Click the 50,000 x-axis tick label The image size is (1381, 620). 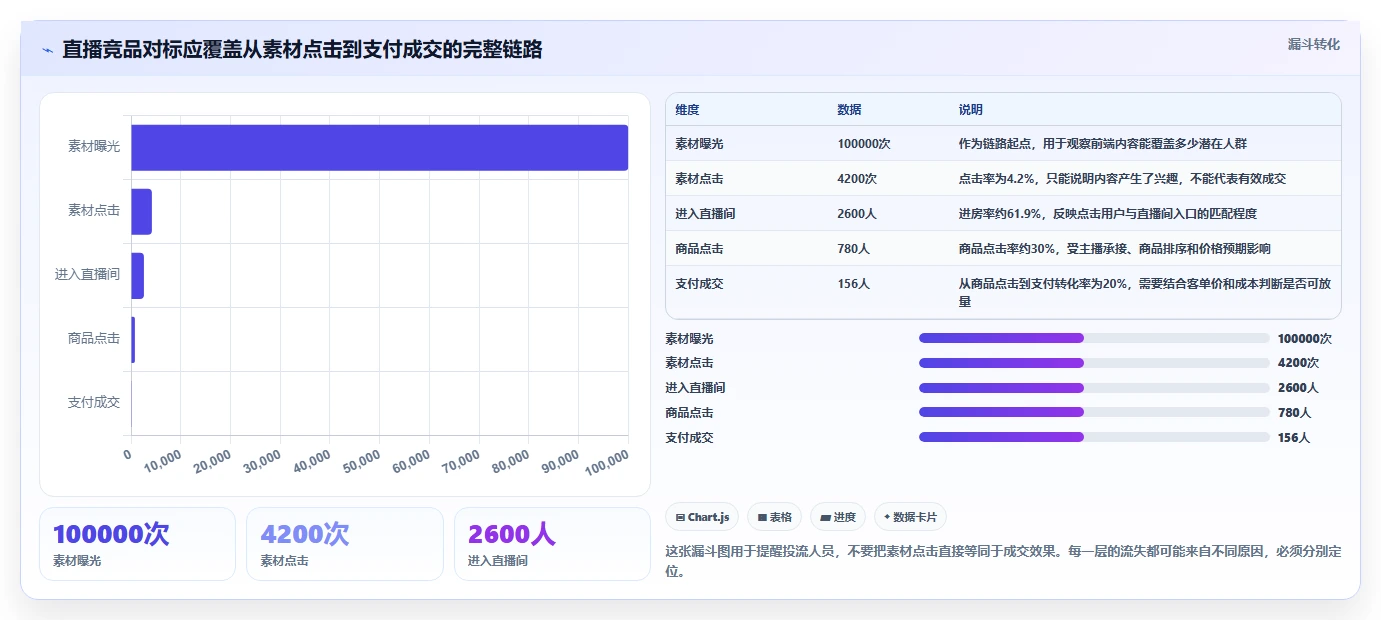362,460
